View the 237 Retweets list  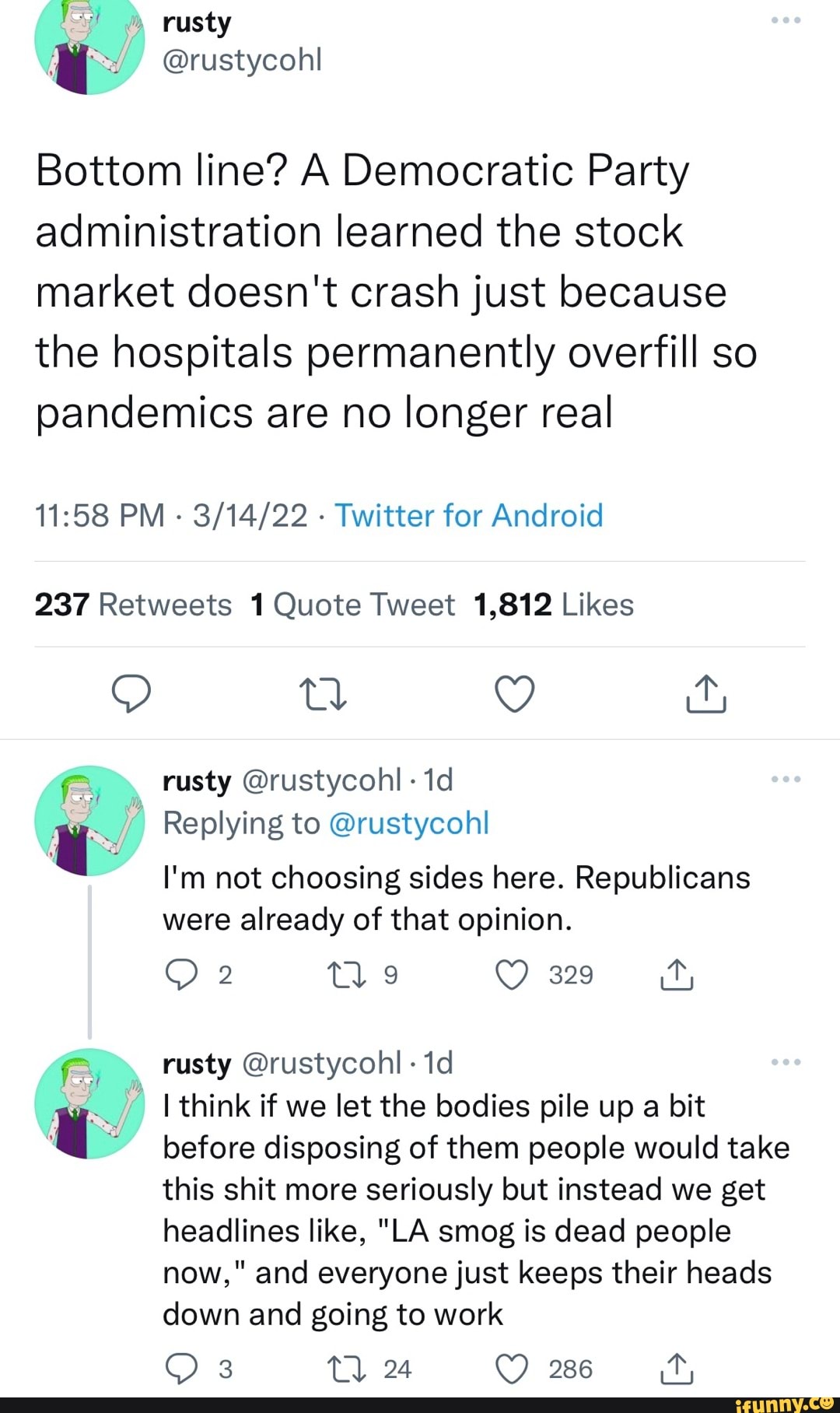click(x=133, y=605)
